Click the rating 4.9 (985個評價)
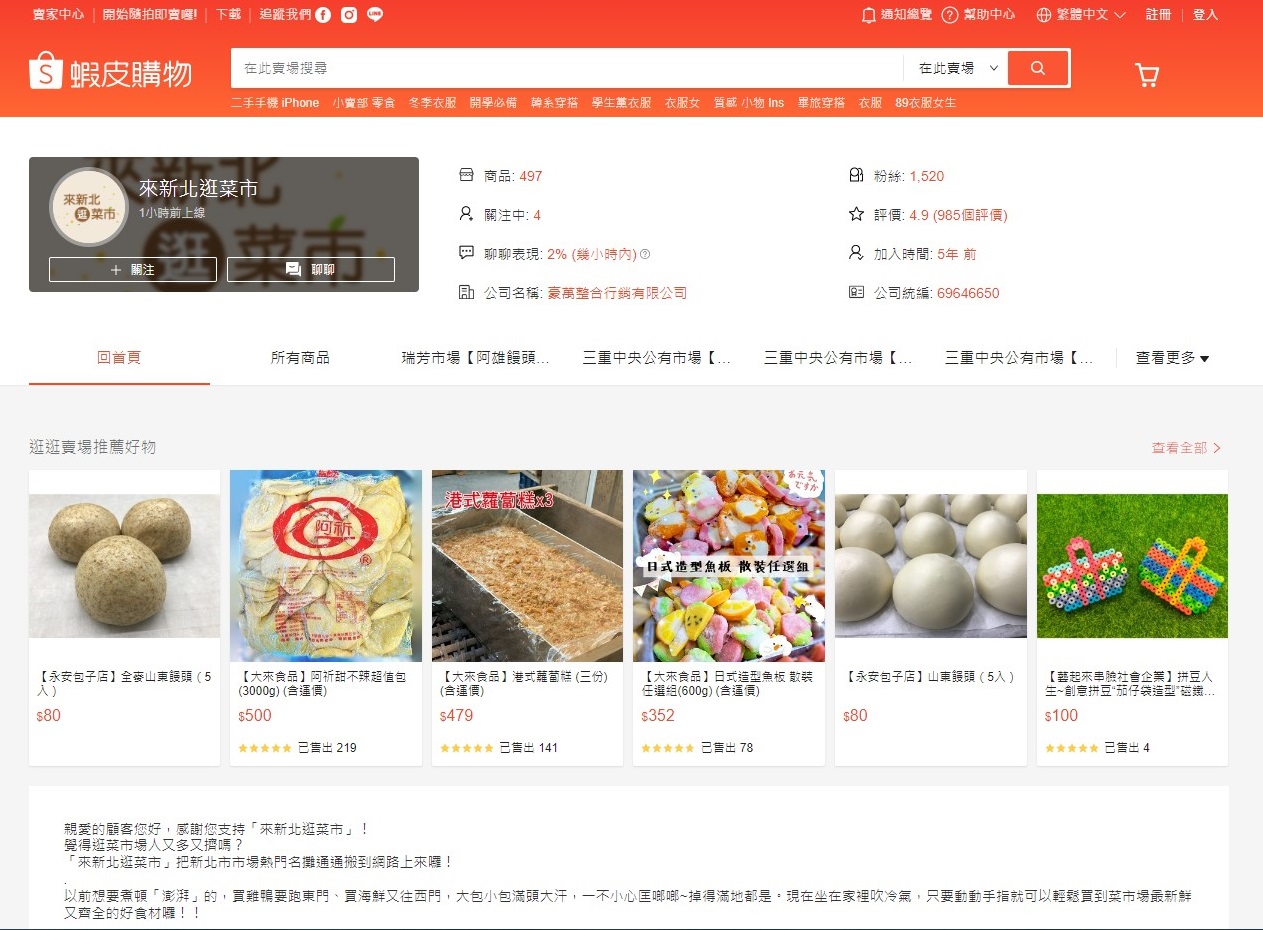 click(x=958, y=215)
